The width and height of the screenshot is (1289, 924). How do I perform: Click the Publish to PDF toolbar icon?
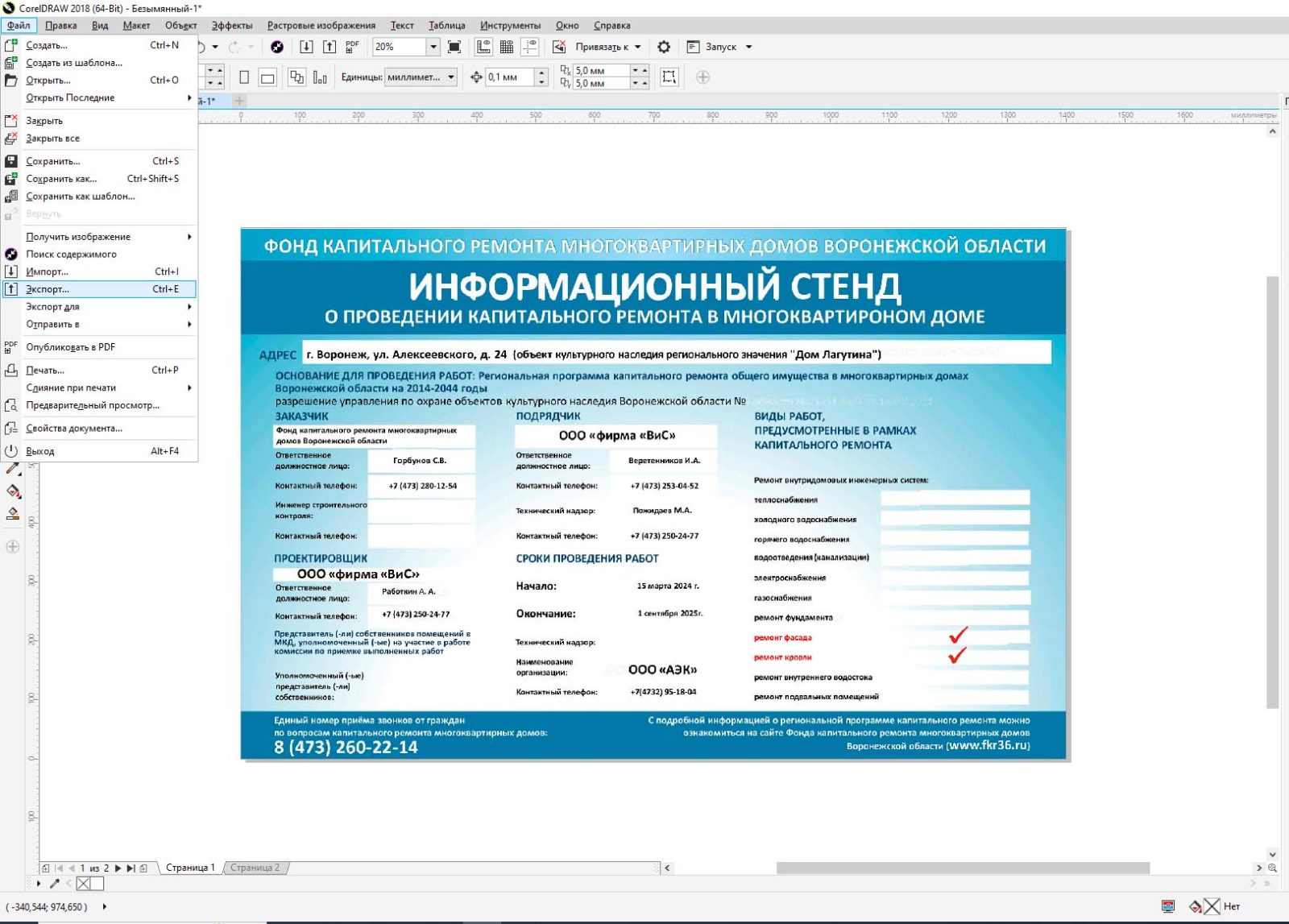pos(352,47)
